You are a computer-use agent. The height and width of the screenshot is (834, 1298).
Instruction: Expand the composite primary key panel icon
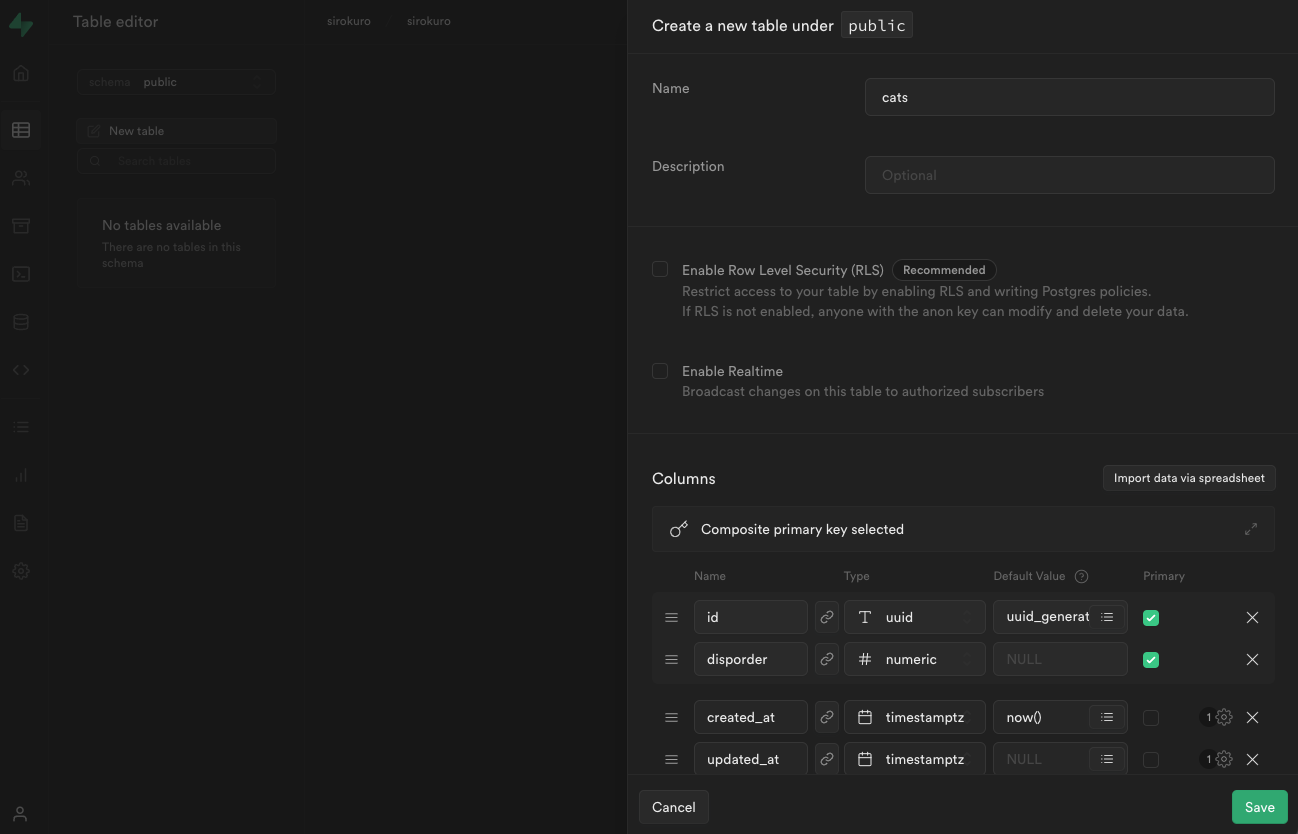[x=1251, y=529]
